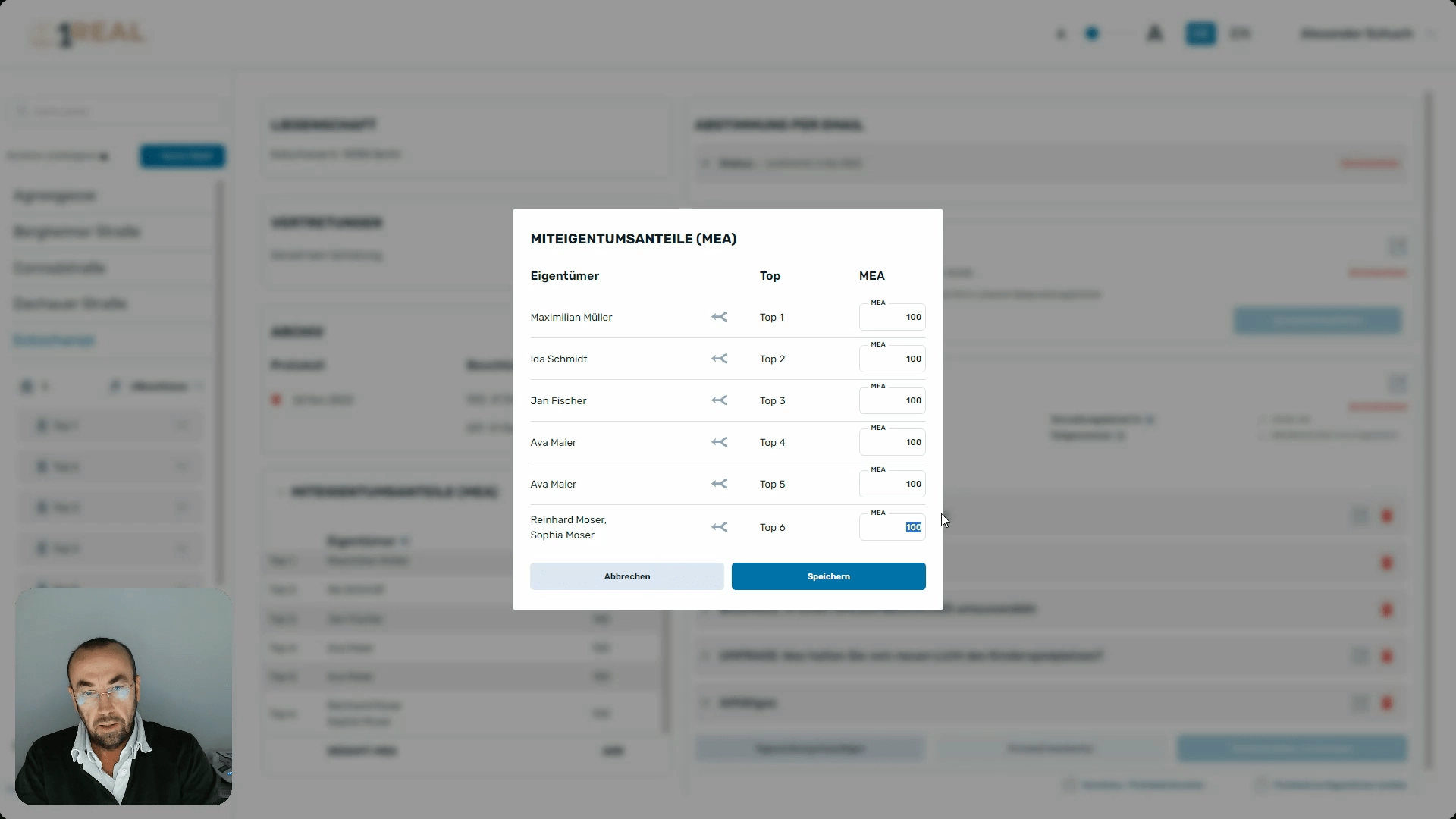Click the split icon in Top 5 row
1456x819 pixels.
(719, 484)
